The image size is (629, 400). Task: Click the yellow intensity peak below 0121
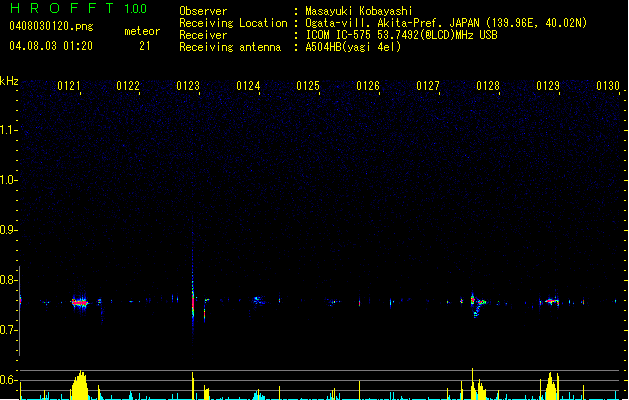click(80, 385)
